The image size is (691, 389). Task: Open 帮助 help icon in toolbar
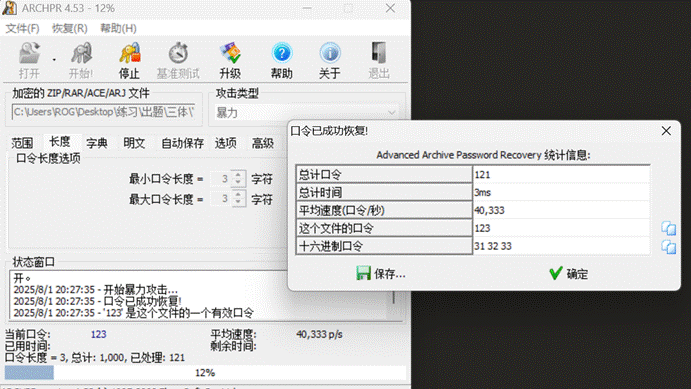click(x=282, y=53)
